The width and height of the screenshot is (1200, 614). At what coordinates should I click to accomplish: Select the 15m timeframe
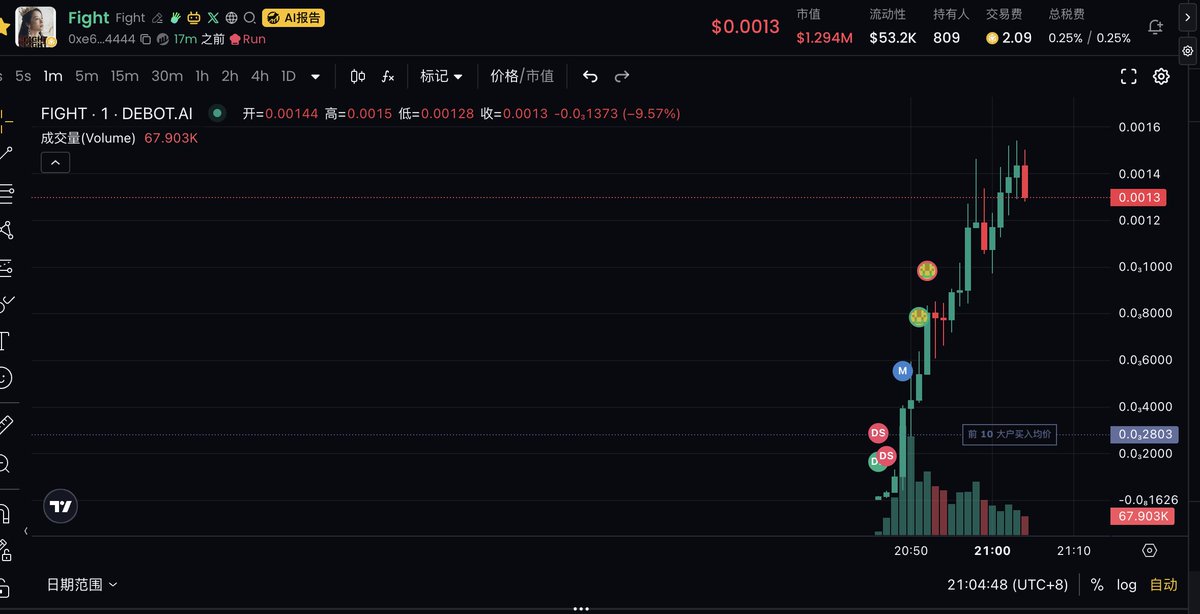pyautogui.click(x=125, y=76)
